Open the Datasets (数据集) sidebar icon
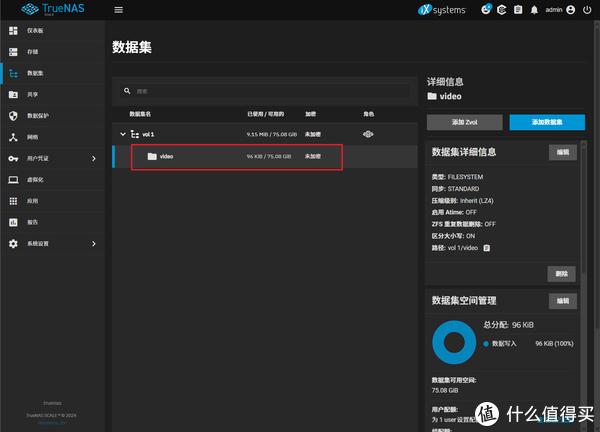The image size is (600, 432). tap(13, 73)
